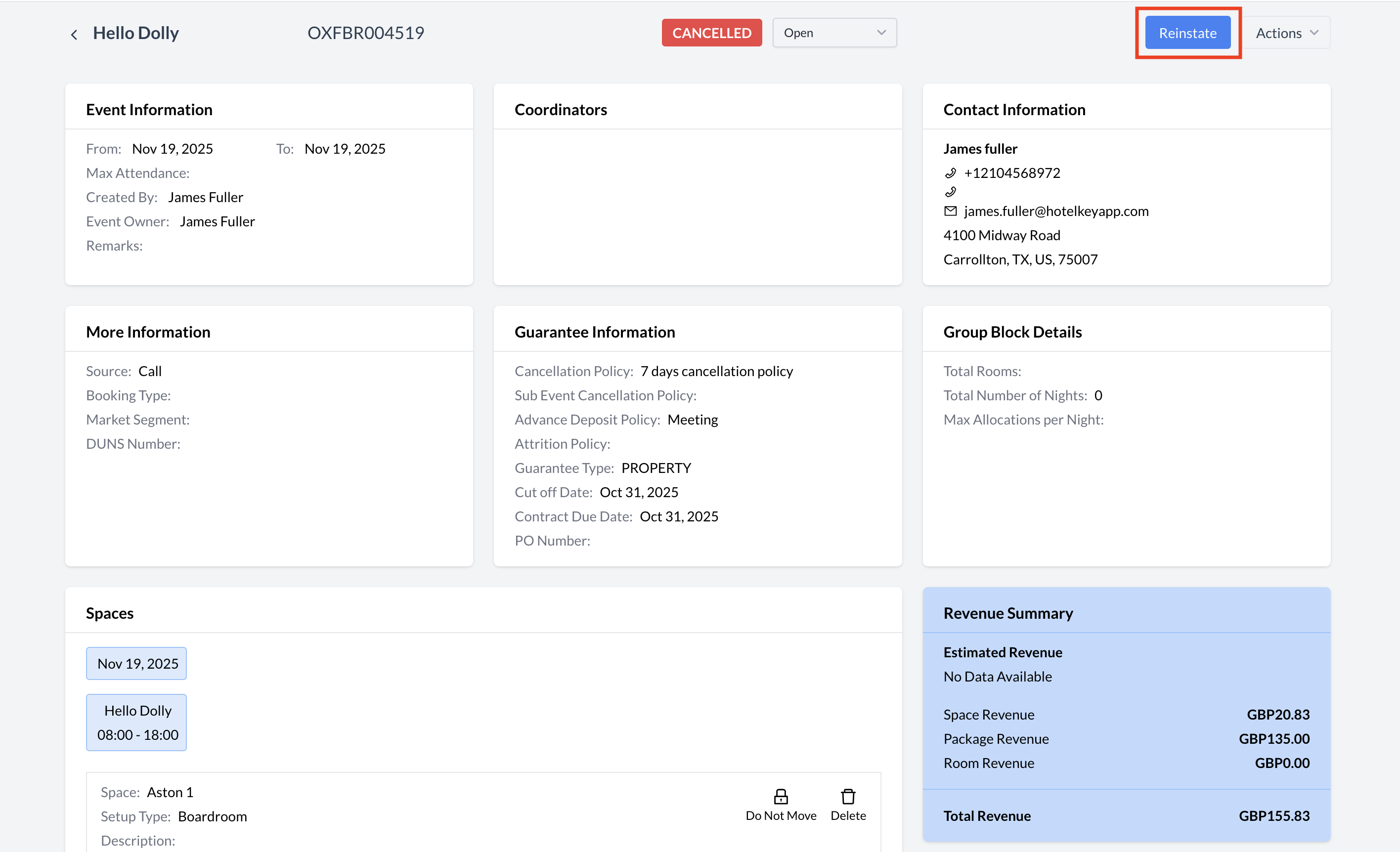Click the back arrow beside Hello Dolly
1400x852 pixels.
(74, 34)
